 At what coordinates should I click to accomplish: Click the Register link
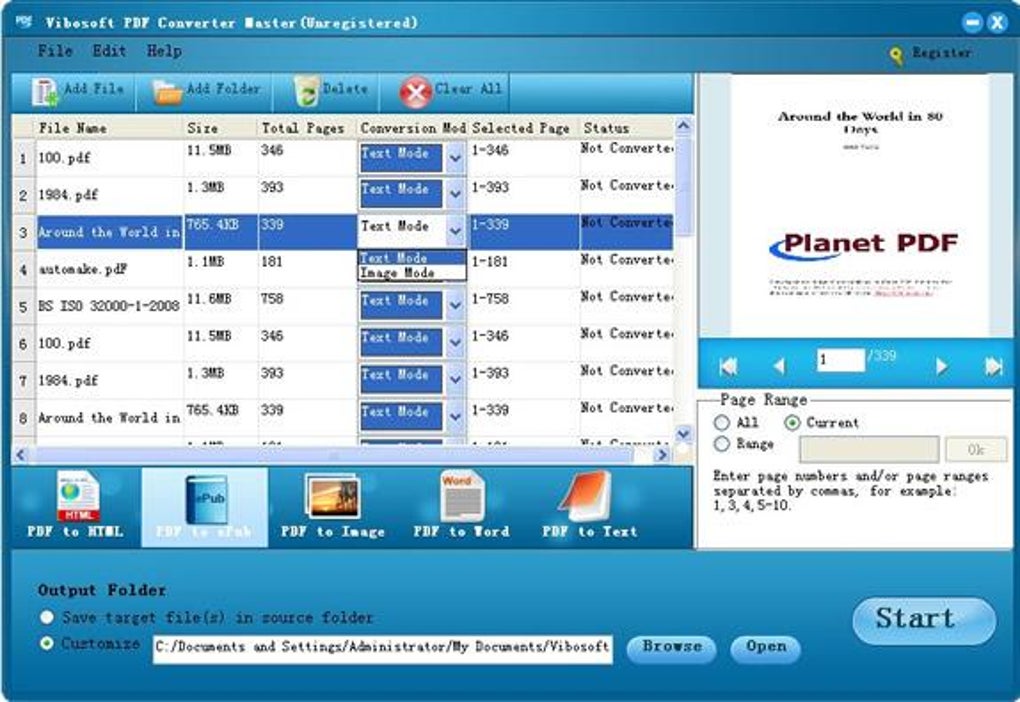pos(941,53)
